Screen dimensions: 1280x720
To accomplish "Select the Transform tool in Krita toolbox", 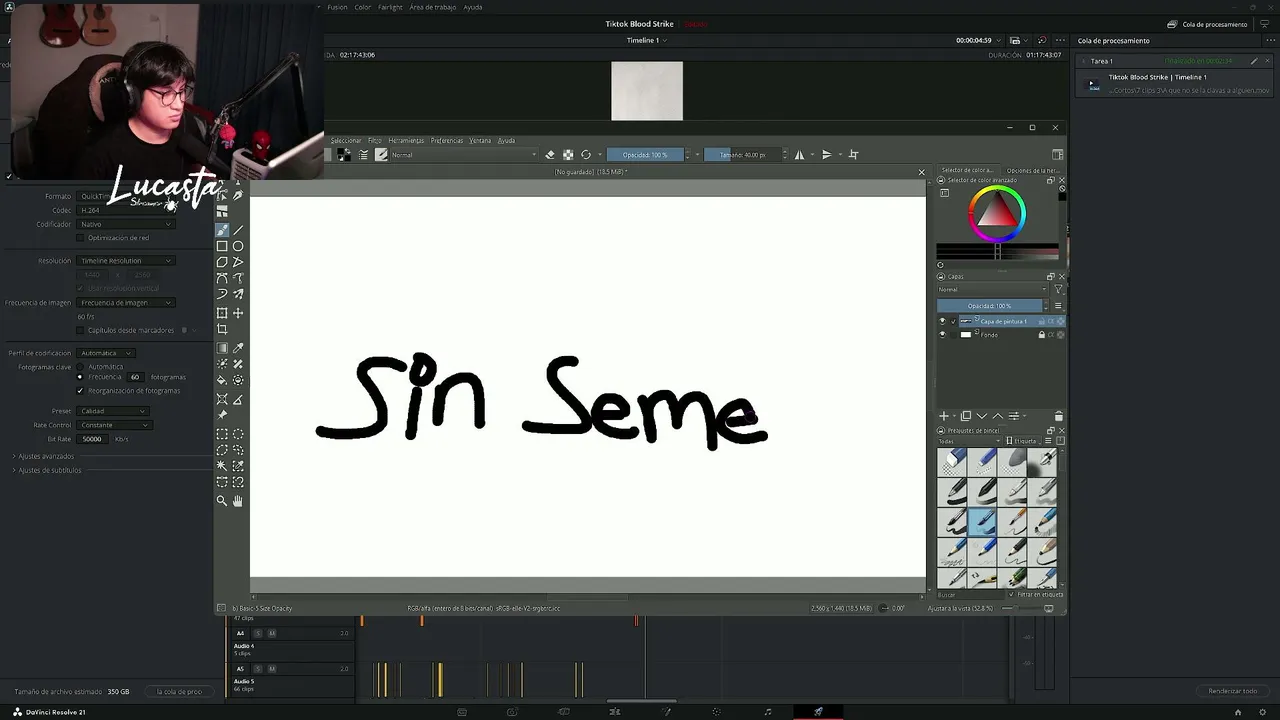I will (222, 313).
